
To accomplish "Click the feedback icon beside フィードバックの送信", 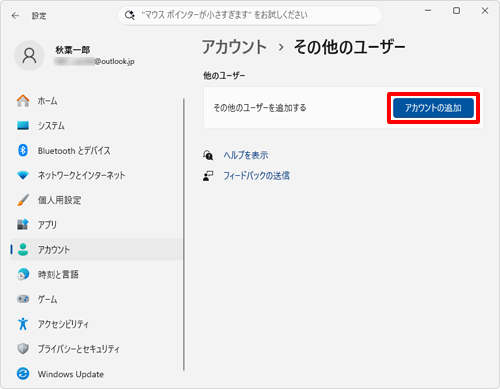I will (208, 176).
